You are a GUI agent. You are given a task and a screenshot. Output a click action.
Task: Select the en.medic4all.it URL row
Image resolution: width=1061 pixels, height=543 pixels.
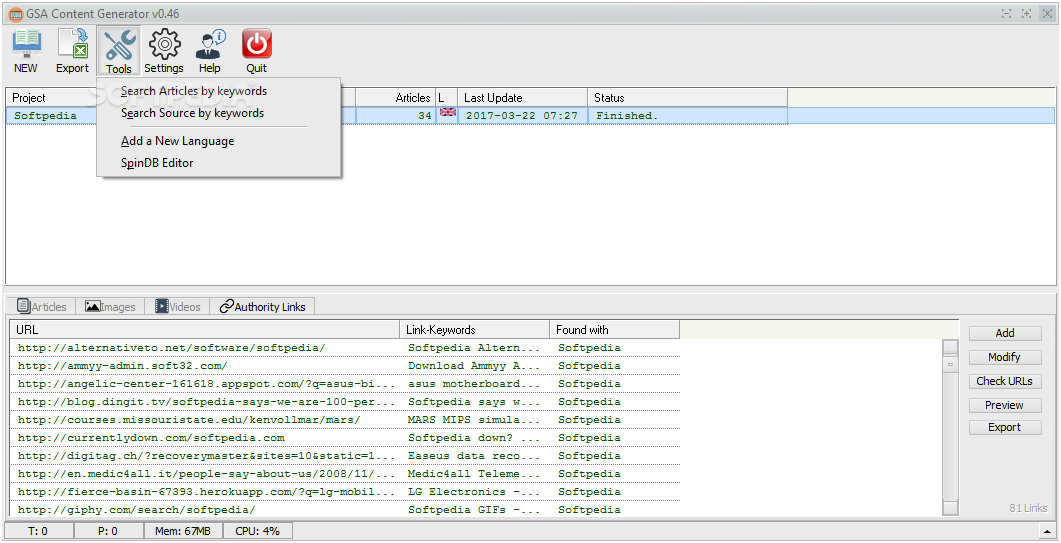(x=206, y=474)
